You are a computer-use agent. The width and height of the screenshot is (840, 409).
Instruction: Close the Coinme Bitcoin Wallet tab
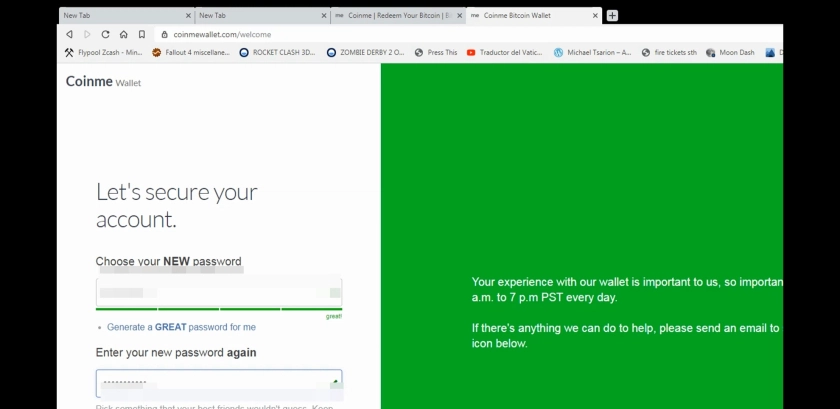click(595, 16)
